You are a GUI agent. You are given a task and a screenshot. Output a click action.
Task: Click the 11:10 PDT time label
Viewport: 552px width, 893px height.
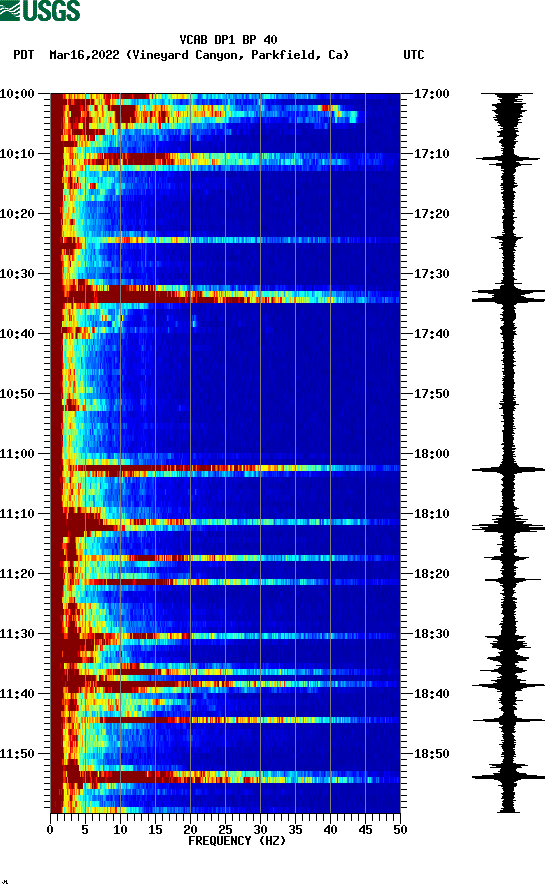[17, 514]
